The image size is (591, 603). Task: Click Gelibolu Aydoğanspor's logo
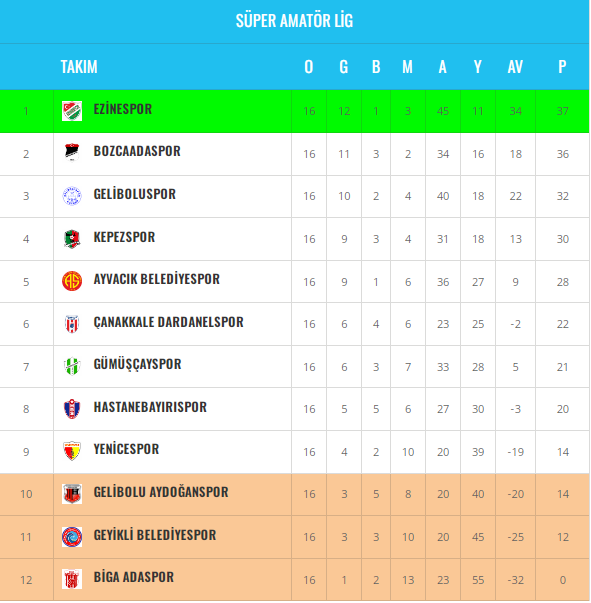click(72, 494)
